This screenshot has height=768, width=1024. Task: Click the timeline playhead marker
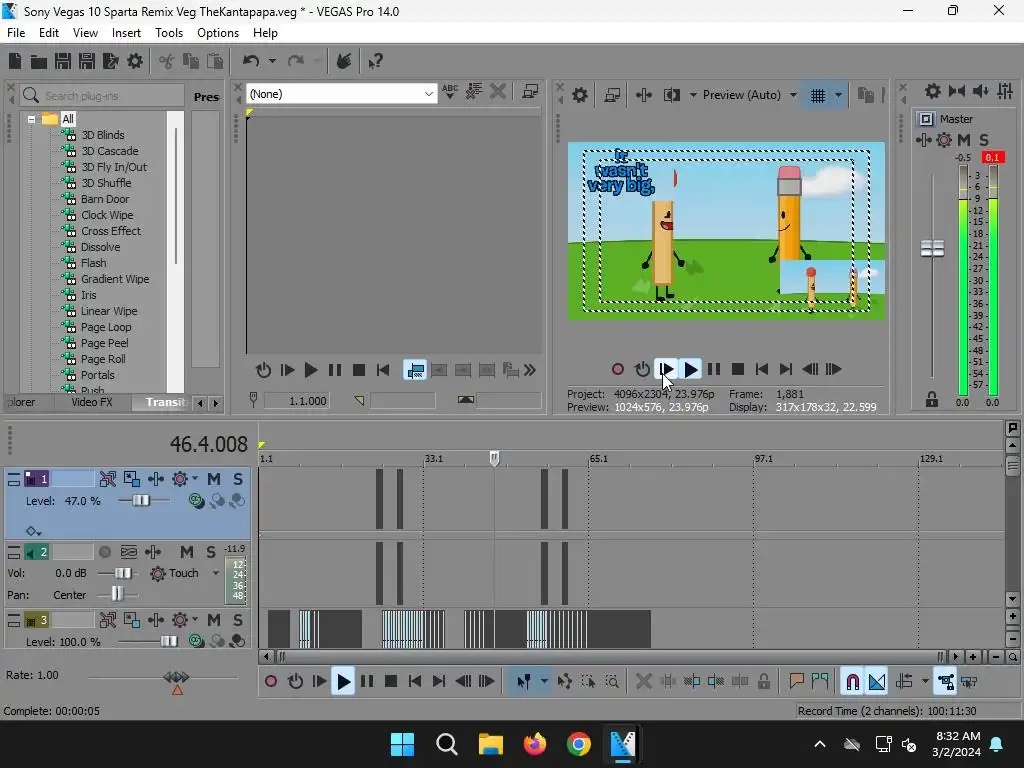pos(494,458)
